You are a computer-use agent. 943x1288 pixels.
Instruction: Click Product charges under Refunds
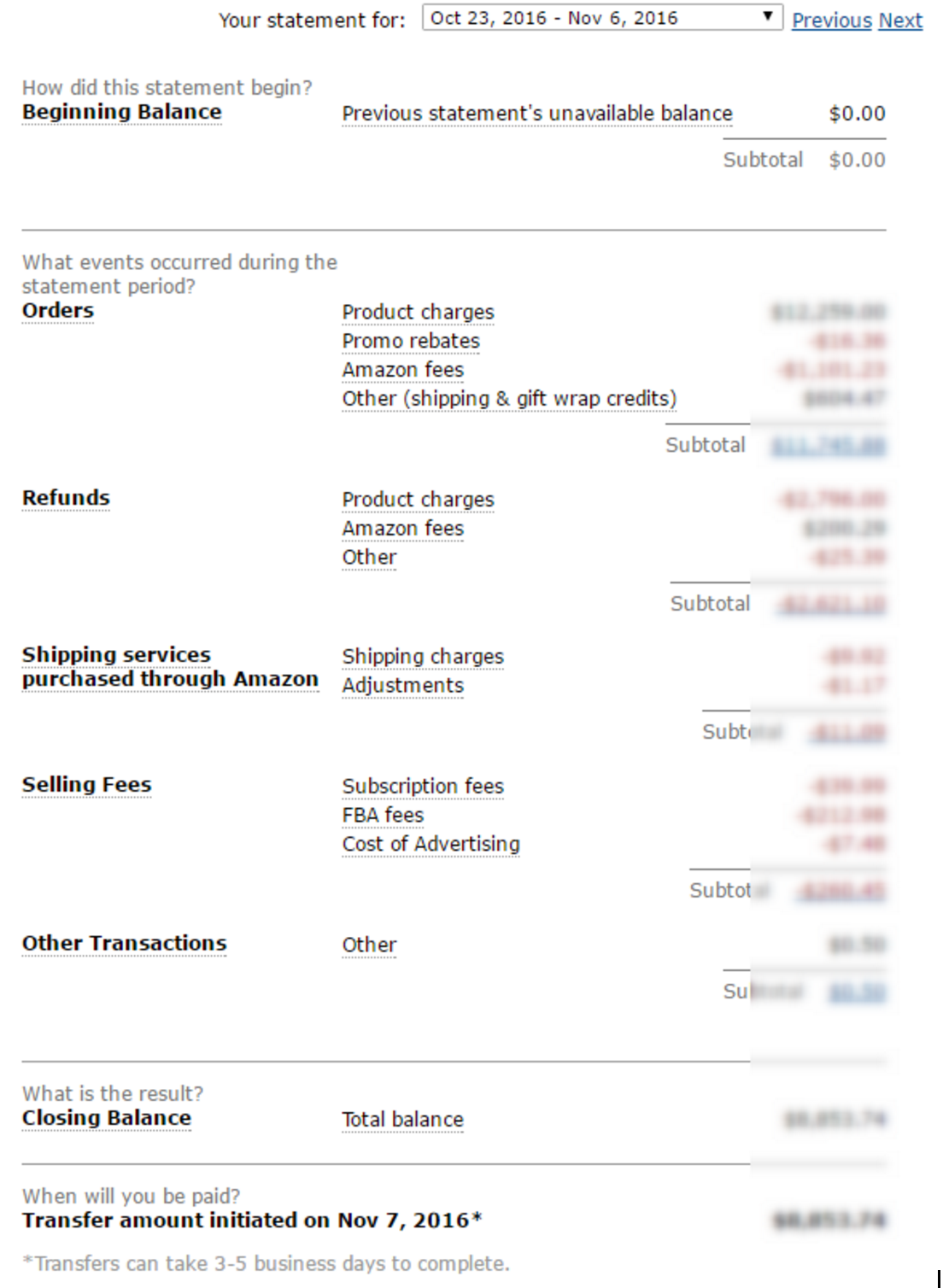418,500
